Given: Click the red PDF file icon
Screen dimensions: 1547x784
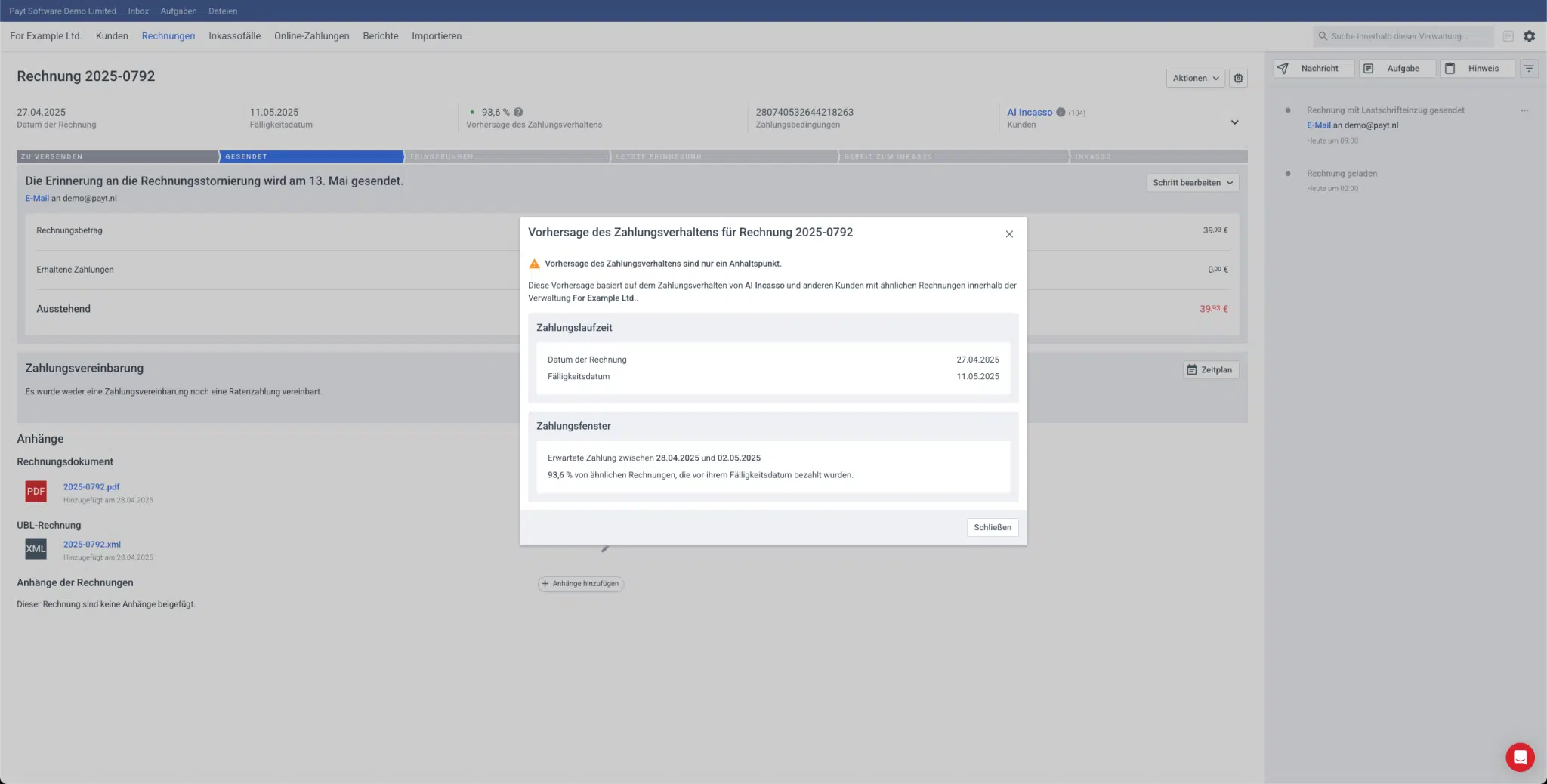Looking at the screenshot, I should click(x=36, y=492).
